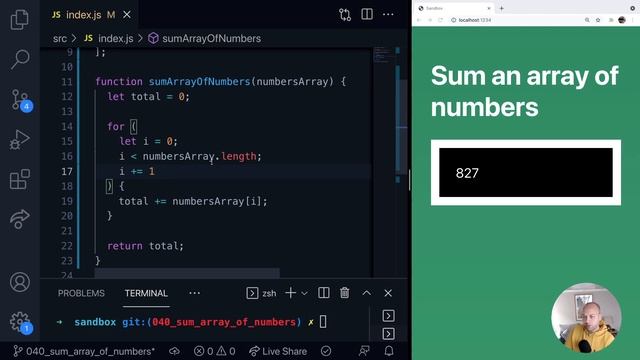Image resolution: width=640 pixels, height=360 pixels.
Task: Click Live Share in the status bar
Action: tap(278, 351)
